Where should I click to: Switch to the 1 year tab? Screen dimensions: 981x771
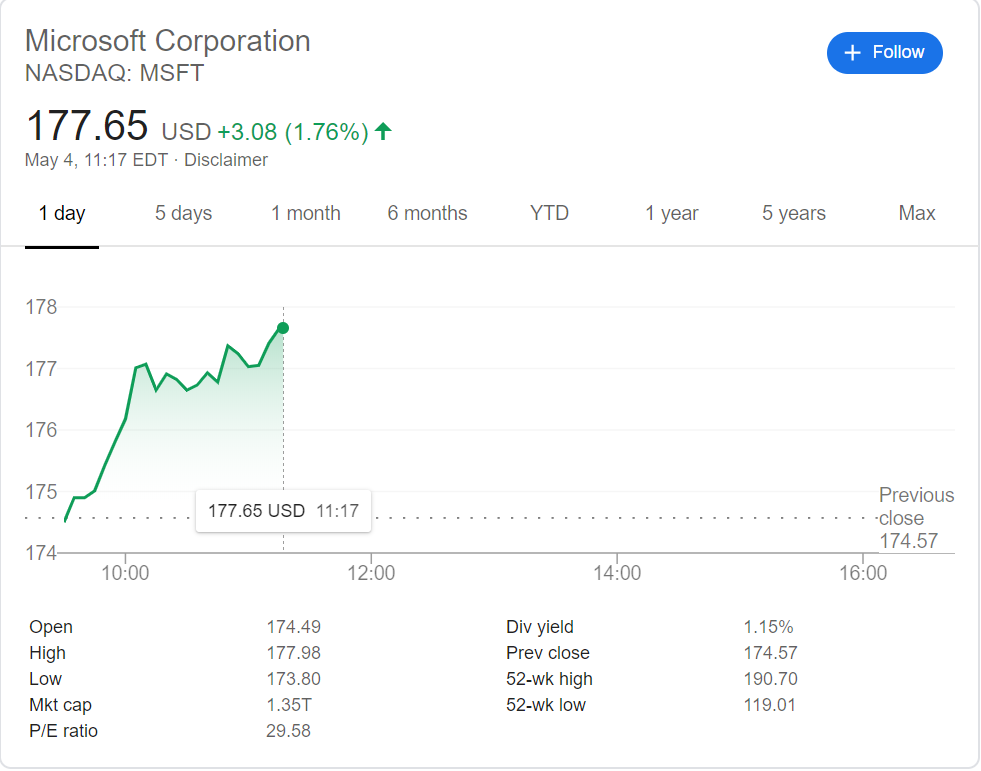tap(671, 213)
